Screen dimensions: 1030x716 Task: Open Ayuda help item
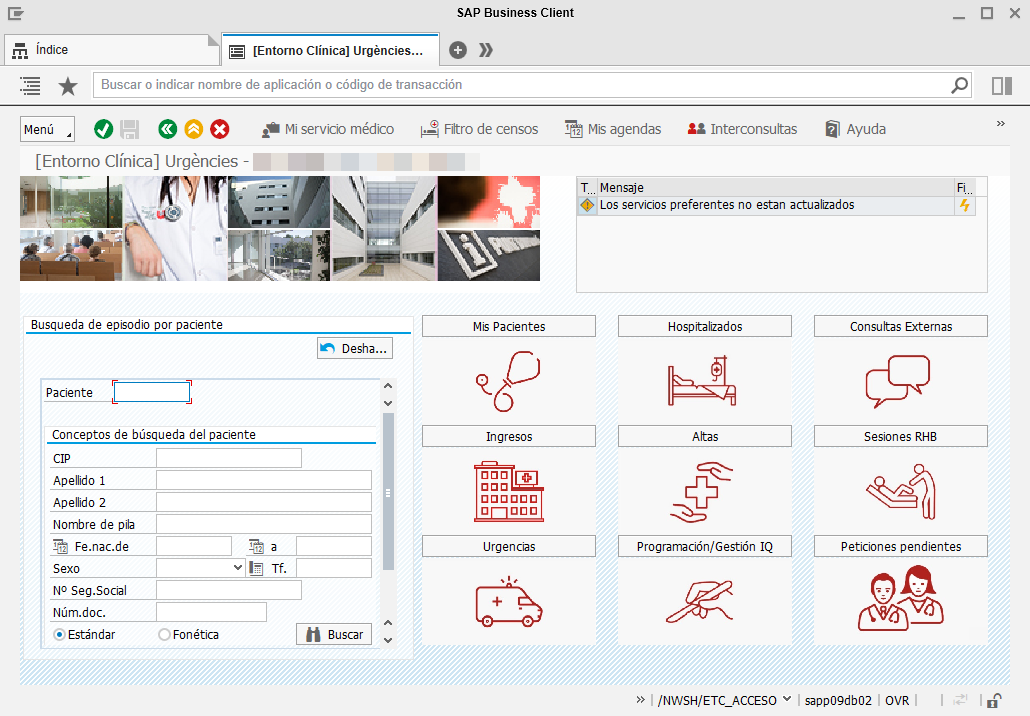pyautogui.click(x=856, y=129)
